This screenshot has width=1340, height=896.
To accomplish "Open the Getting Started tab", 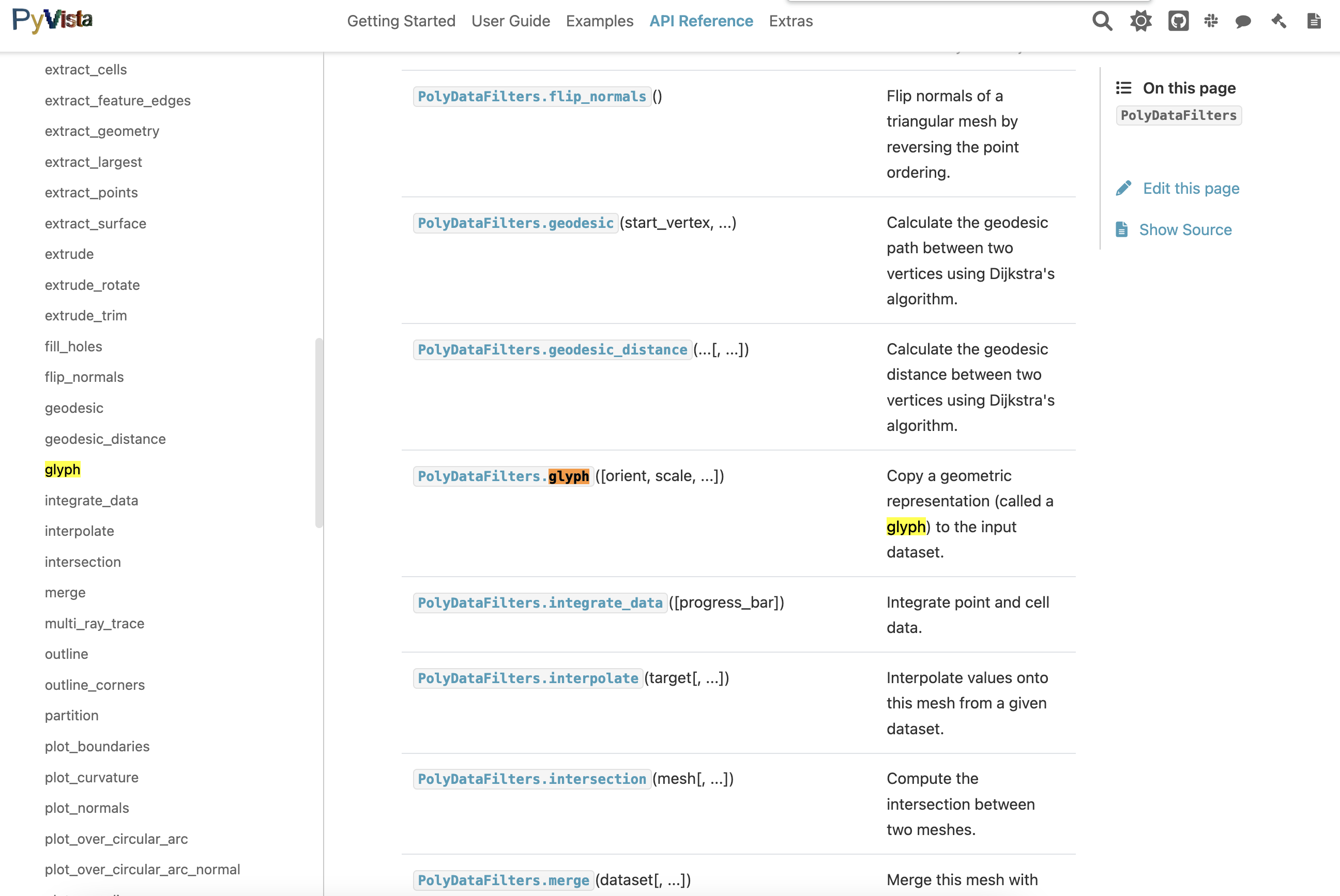I will (401, 21).
